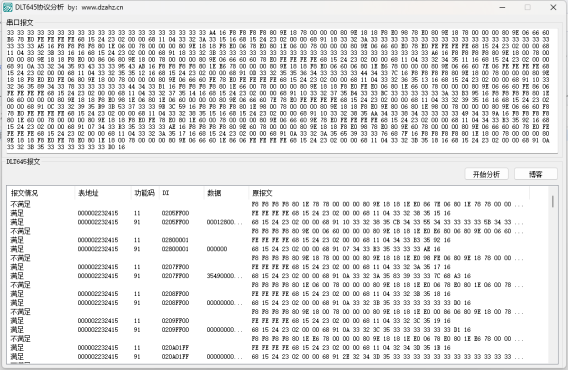
Task: Select row with DI 0205FF00 and code 11
Action: [279, 213]
